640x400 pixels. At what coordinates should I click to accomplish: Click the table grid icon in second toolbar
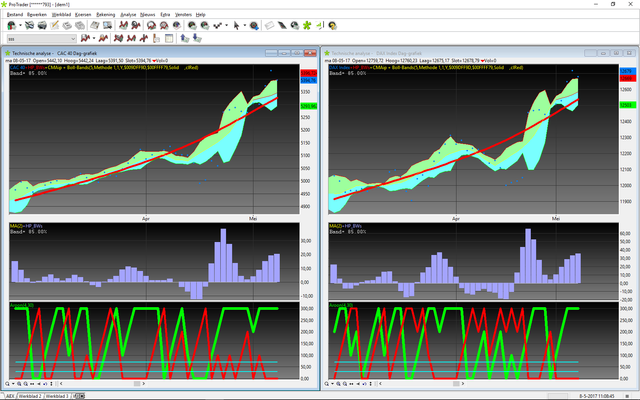pyautogui.click(x=169, y=38)
